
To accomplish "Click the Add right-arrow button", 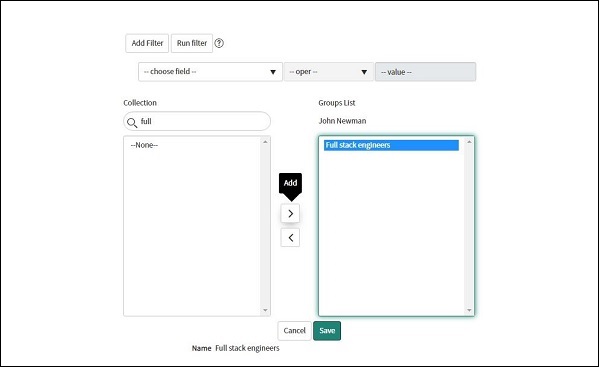I will [x=290, y=214].
